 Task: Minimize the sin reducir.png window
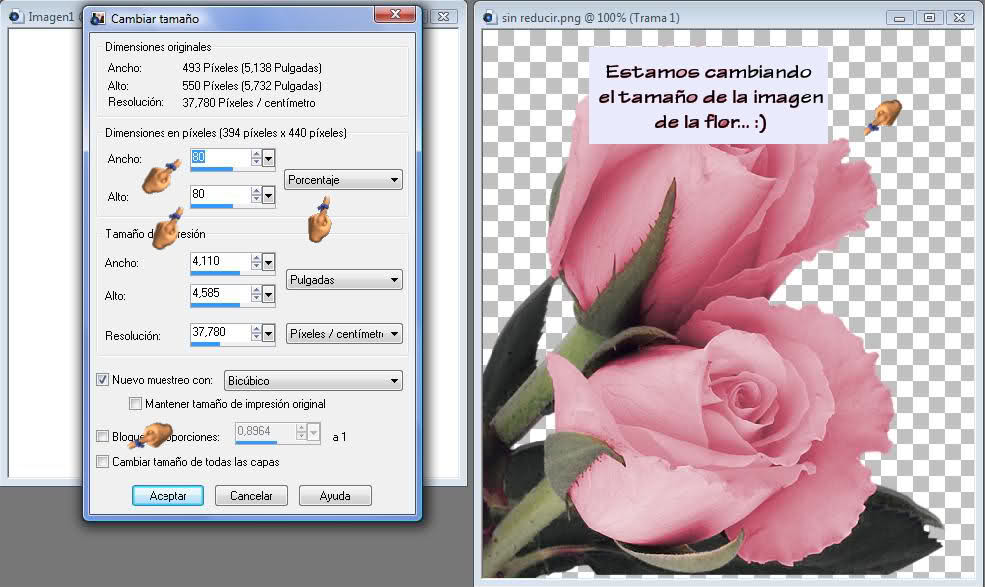click(899, 18)
